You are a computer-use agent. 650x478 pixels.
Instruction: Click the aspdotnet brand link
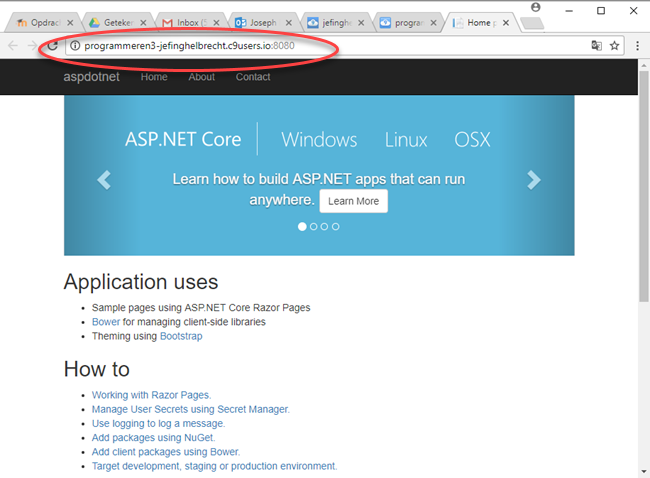91,77
